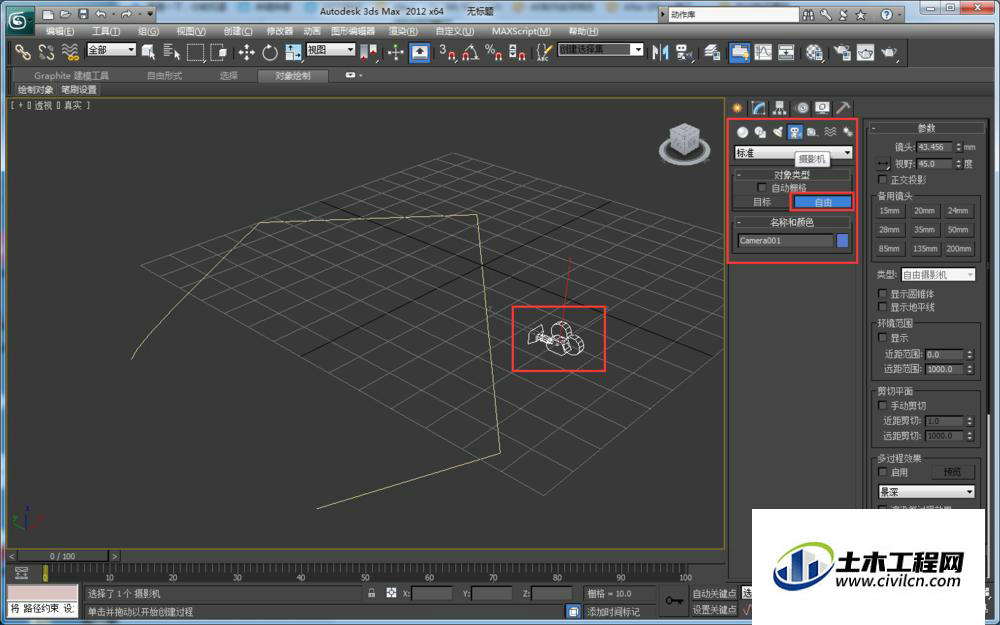Open the Curve Editor icon
Viewport: 1000px width, 625px height.
[x=763, y=52]
